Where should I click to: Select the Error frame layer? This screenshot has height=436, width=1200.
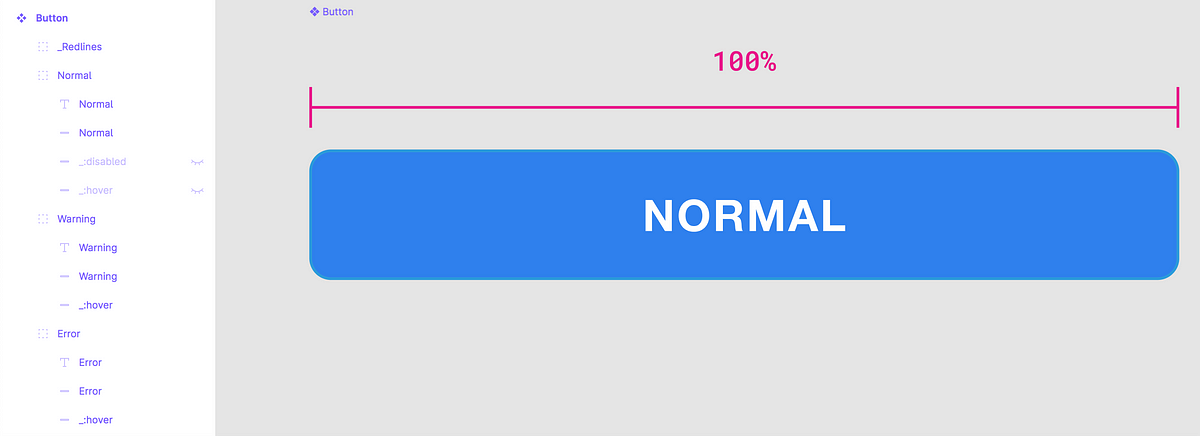(x=107, y=334)
